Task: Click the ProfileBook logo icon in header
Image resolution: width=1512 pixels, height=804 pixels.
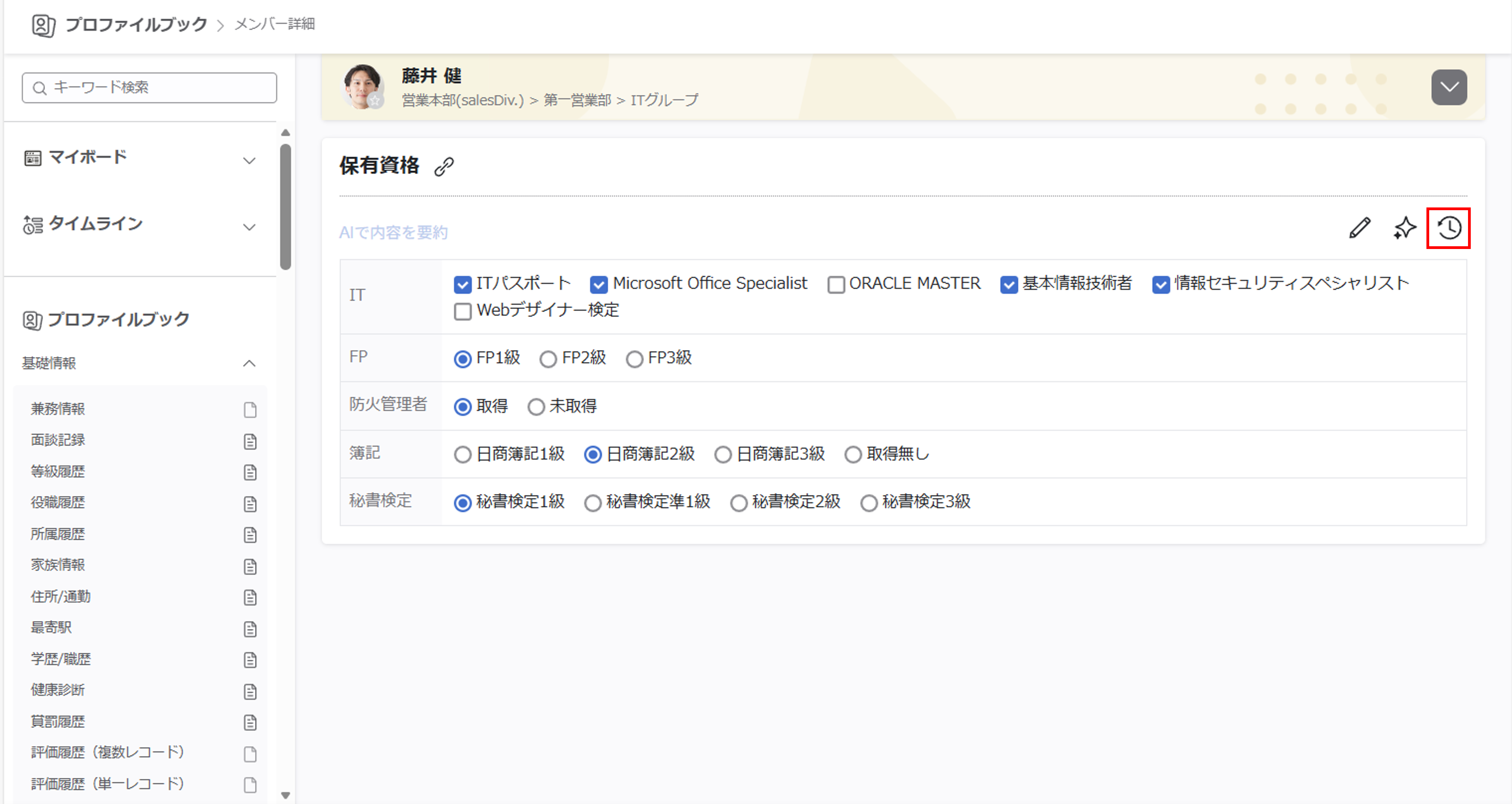Action: [x=43, y=25]
